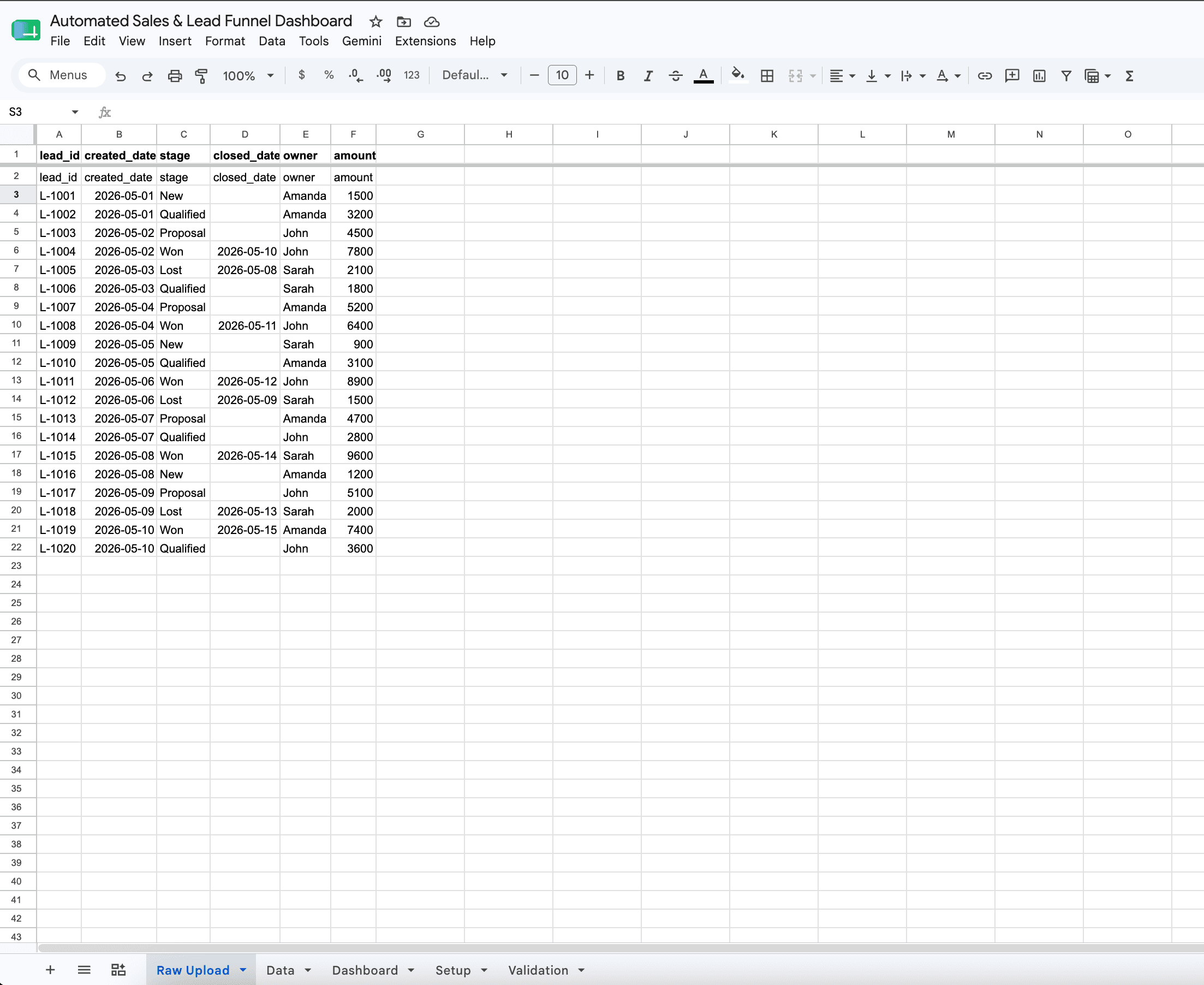Toggle italic formatting
Image resolution: width=1204 pixels, height=985 pixels.
(648, 75)
